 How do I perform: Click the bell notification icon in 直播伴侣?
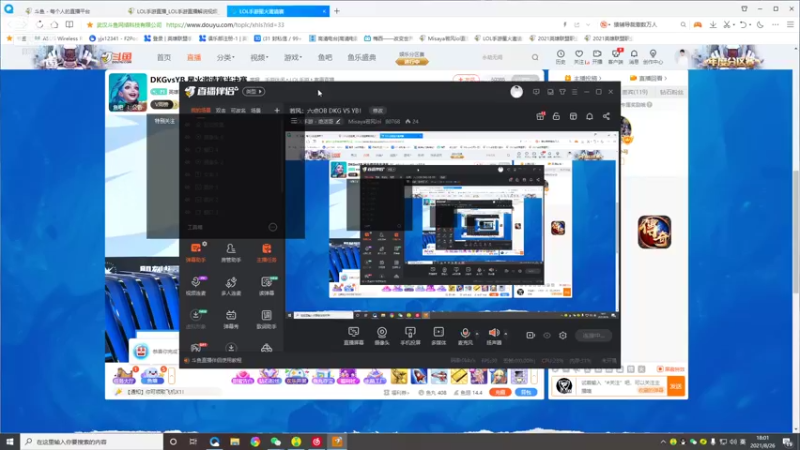click(x=589, y=116)
